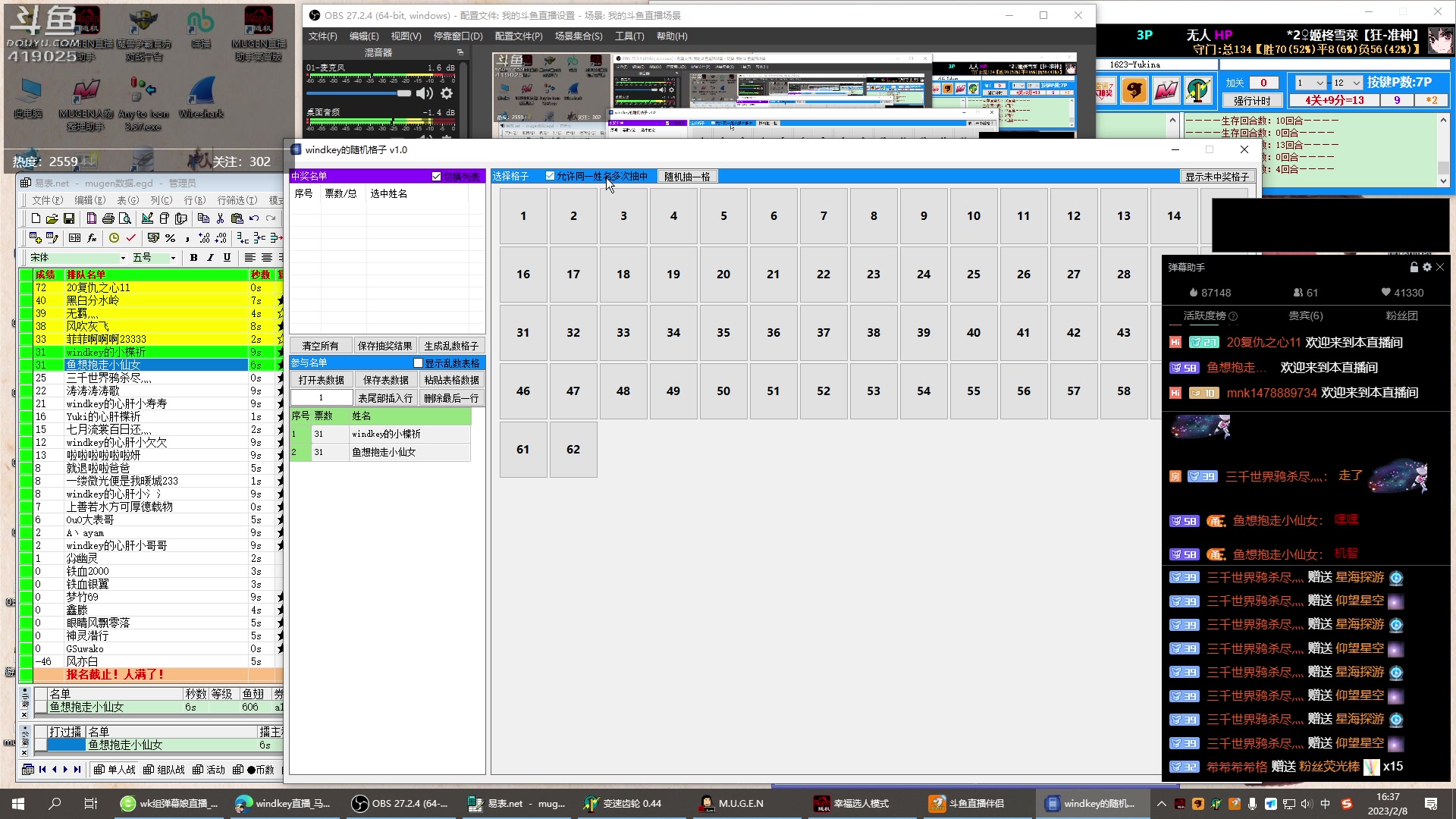Select grid cell number 62
The image size is (1456, 819).
point(573,450)
